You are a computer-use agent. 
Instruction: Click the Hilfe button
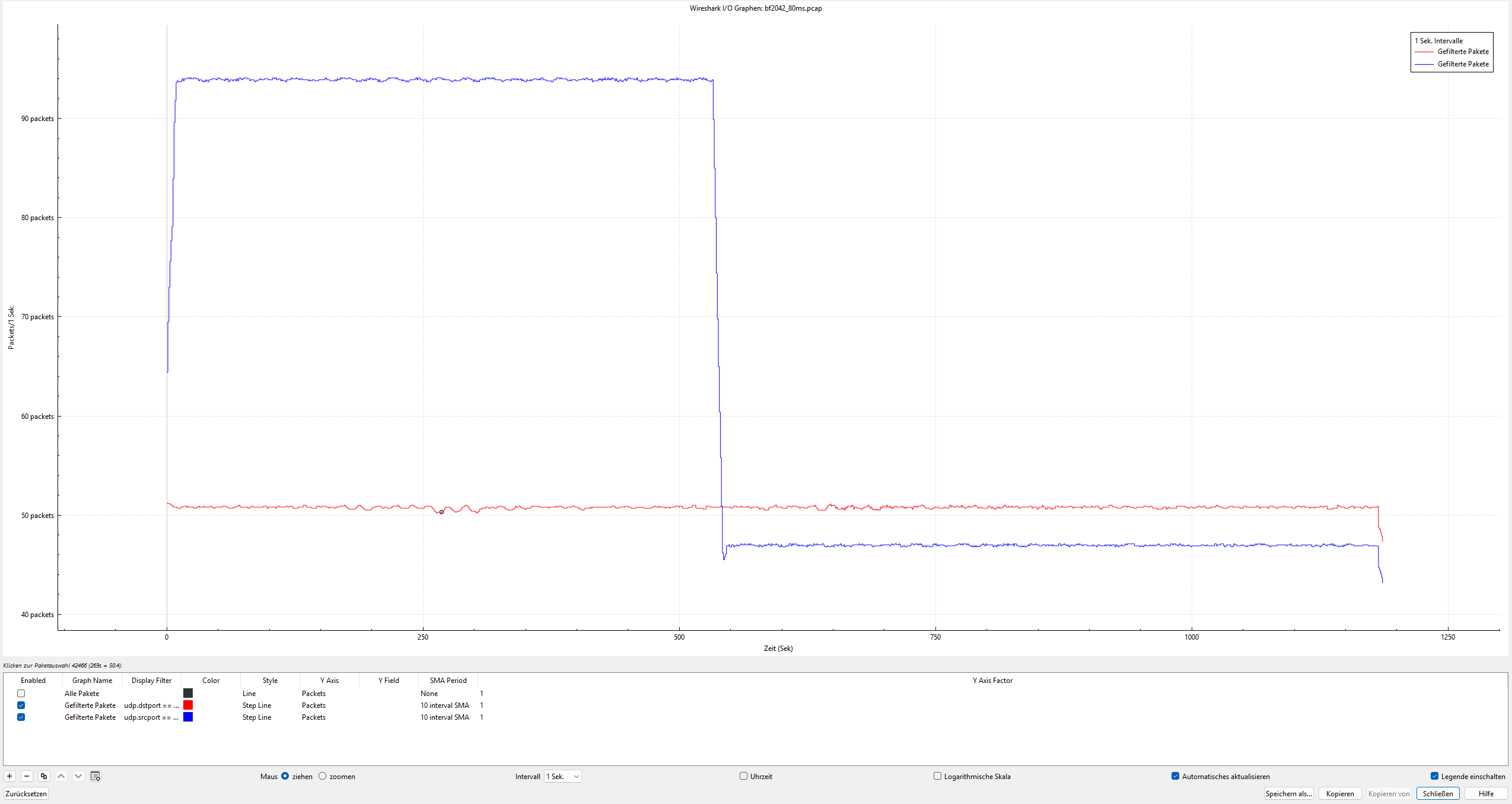click(1486, 793)
